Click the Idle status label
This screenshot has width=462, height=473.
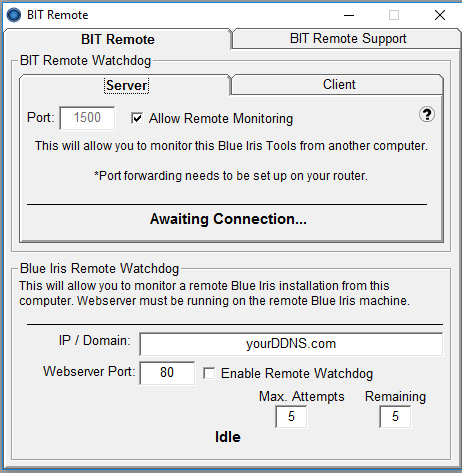(228, 437)
